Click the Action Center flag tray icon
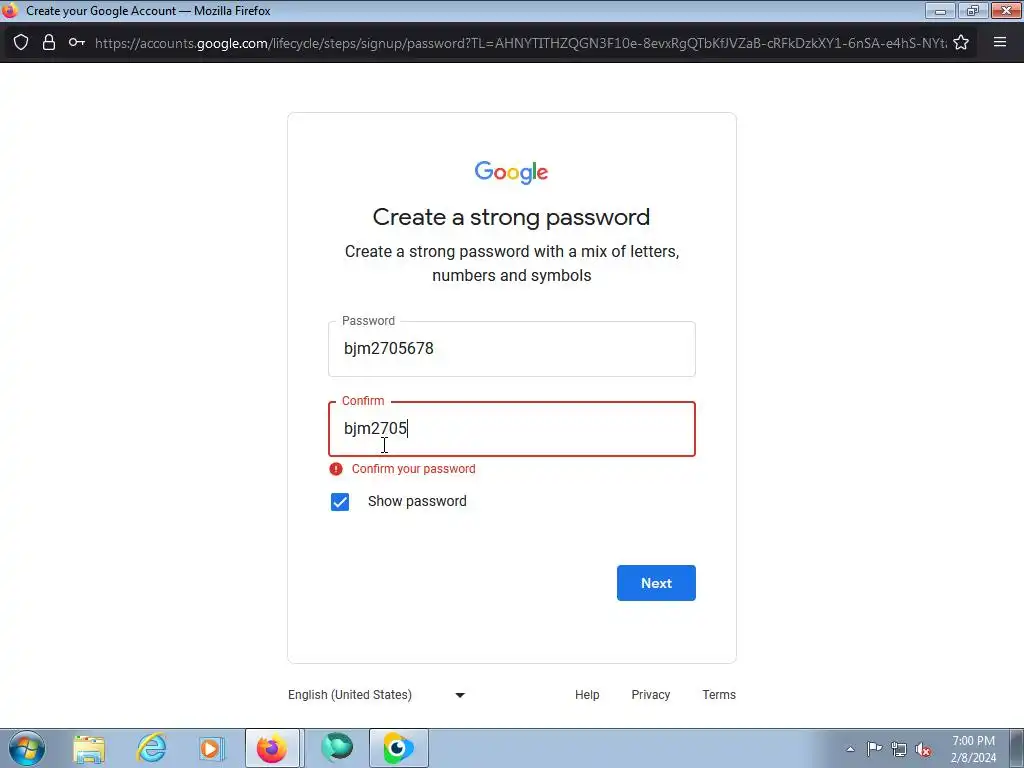1024x768 pixels. (x=874, y=749)
